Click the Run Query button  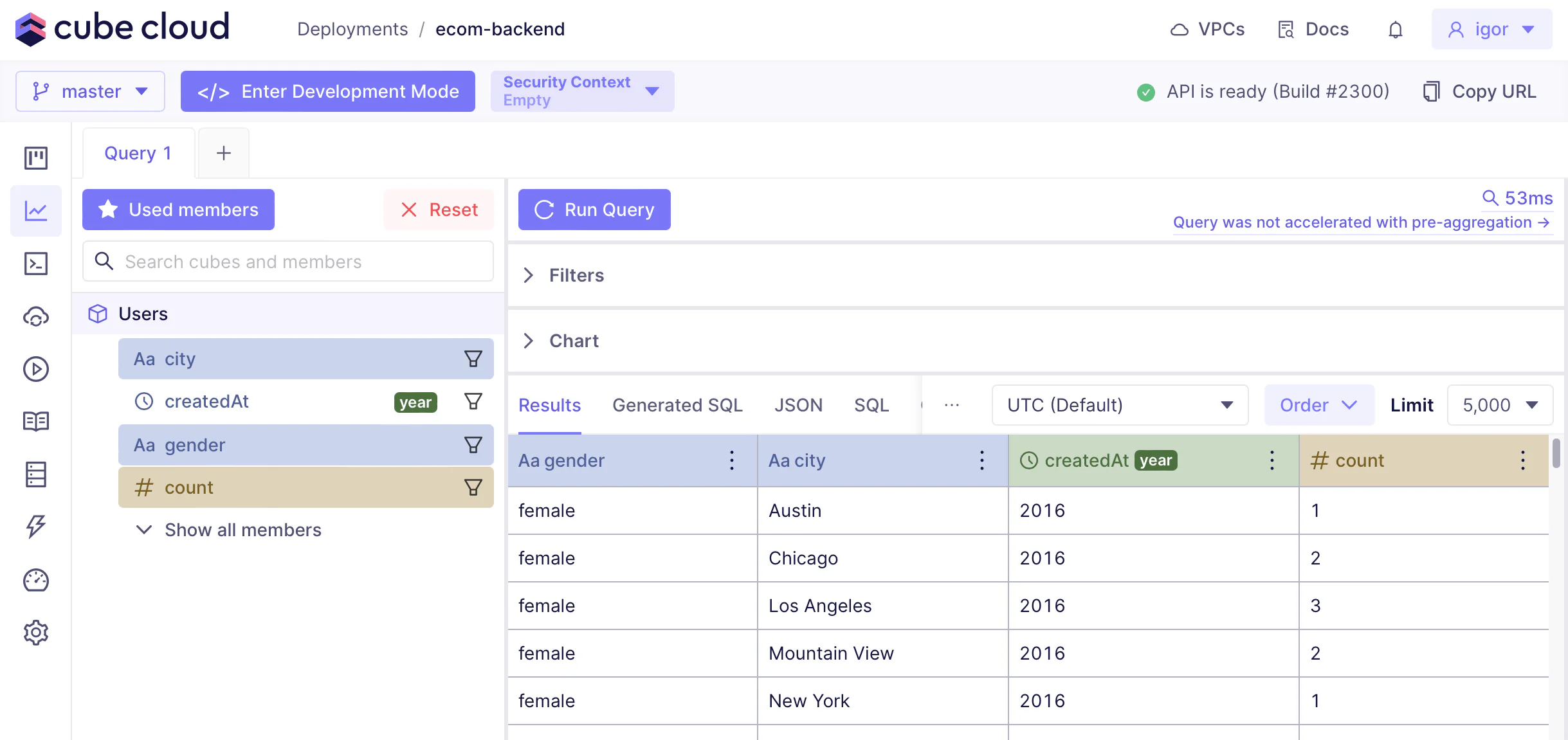(x=594, y=210)
